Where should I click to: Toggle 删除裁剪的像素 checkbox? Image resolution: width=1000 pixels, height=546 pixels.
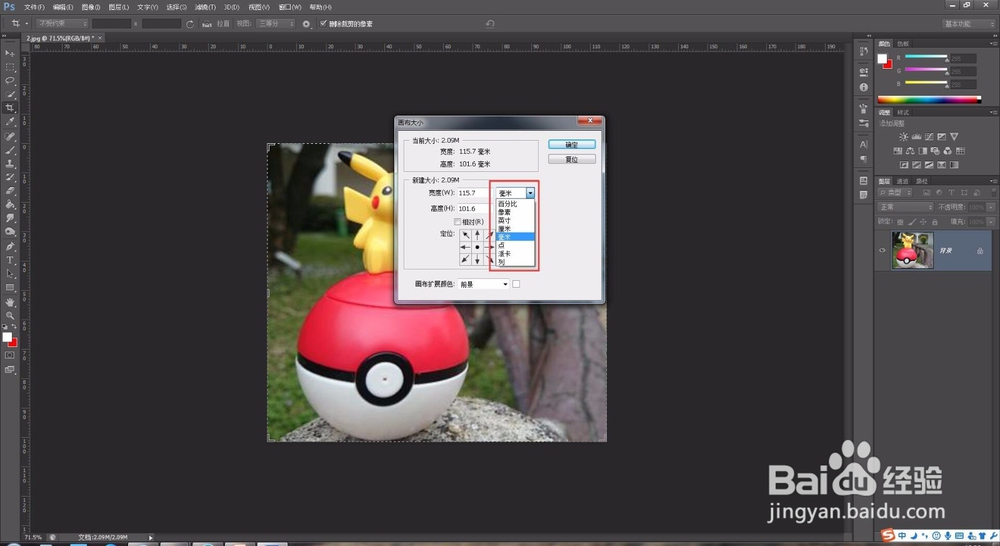[x=323, y=24]
